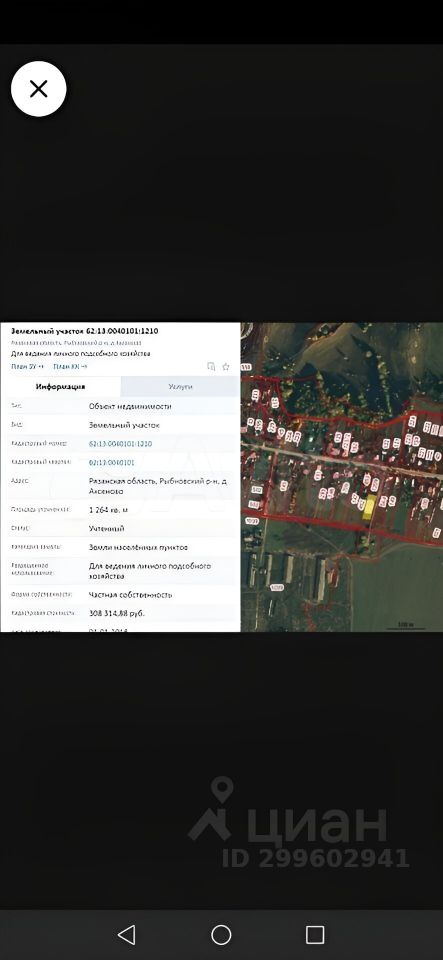Click cadastral quarter link 62:13:0040101
443x960 pixels.
(112, 462)
